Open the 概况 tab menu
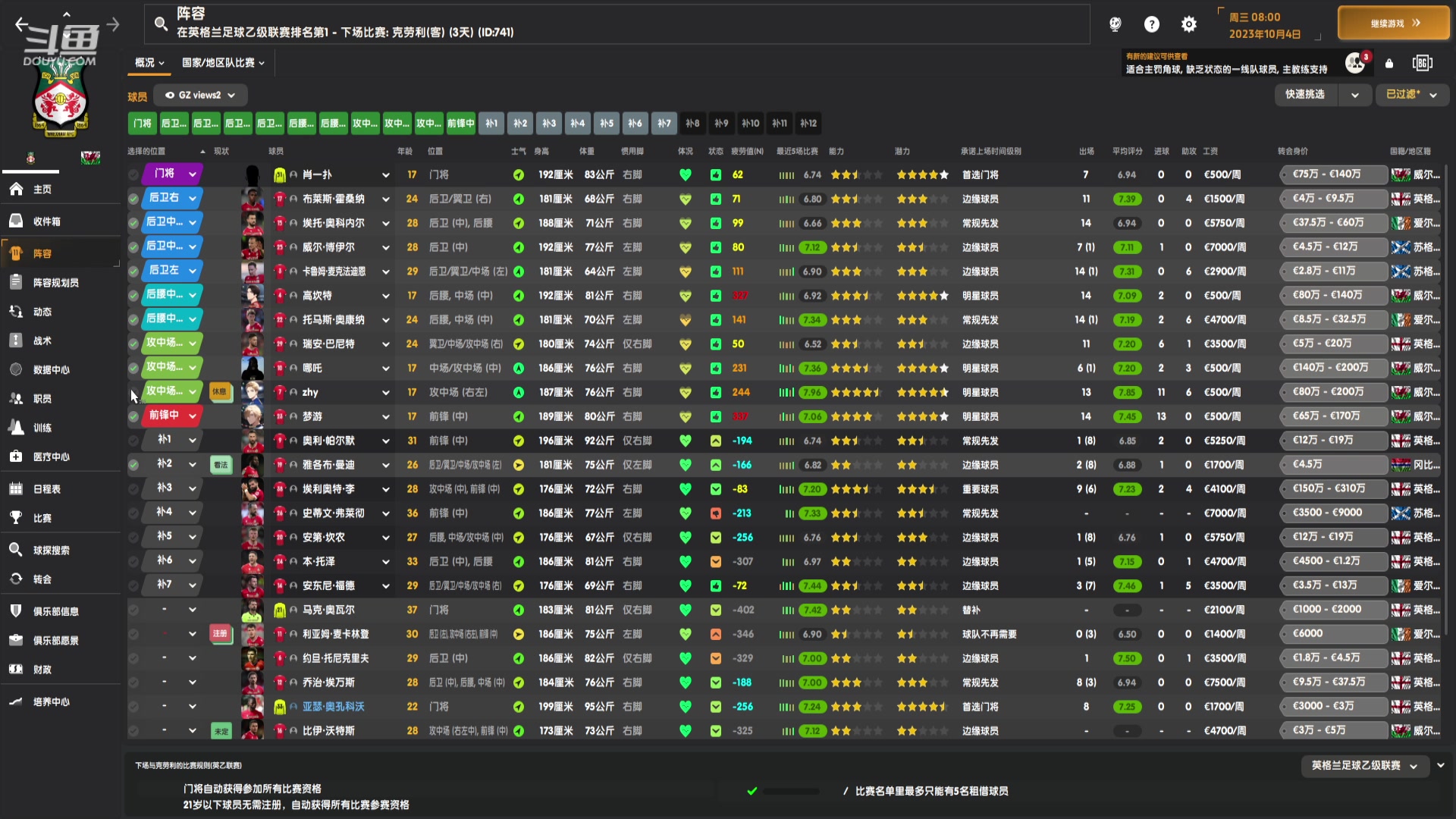Screen dimensions: 1456x819 click(x=149, y=63)
